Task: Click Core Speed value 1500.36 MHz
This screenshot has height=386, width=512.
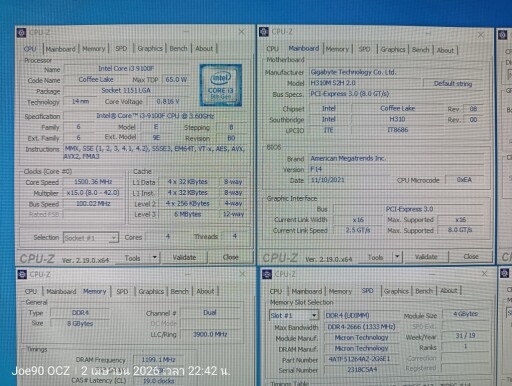Action: (93, 182)
